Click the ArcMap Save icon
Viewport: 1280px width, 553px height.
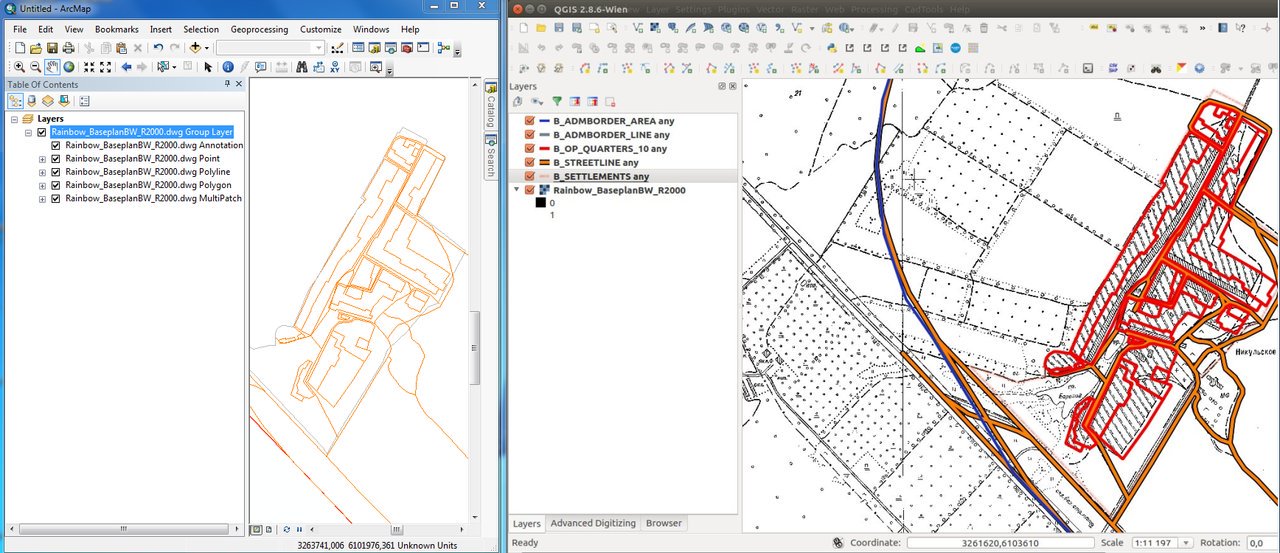click(x=52, y=48)
